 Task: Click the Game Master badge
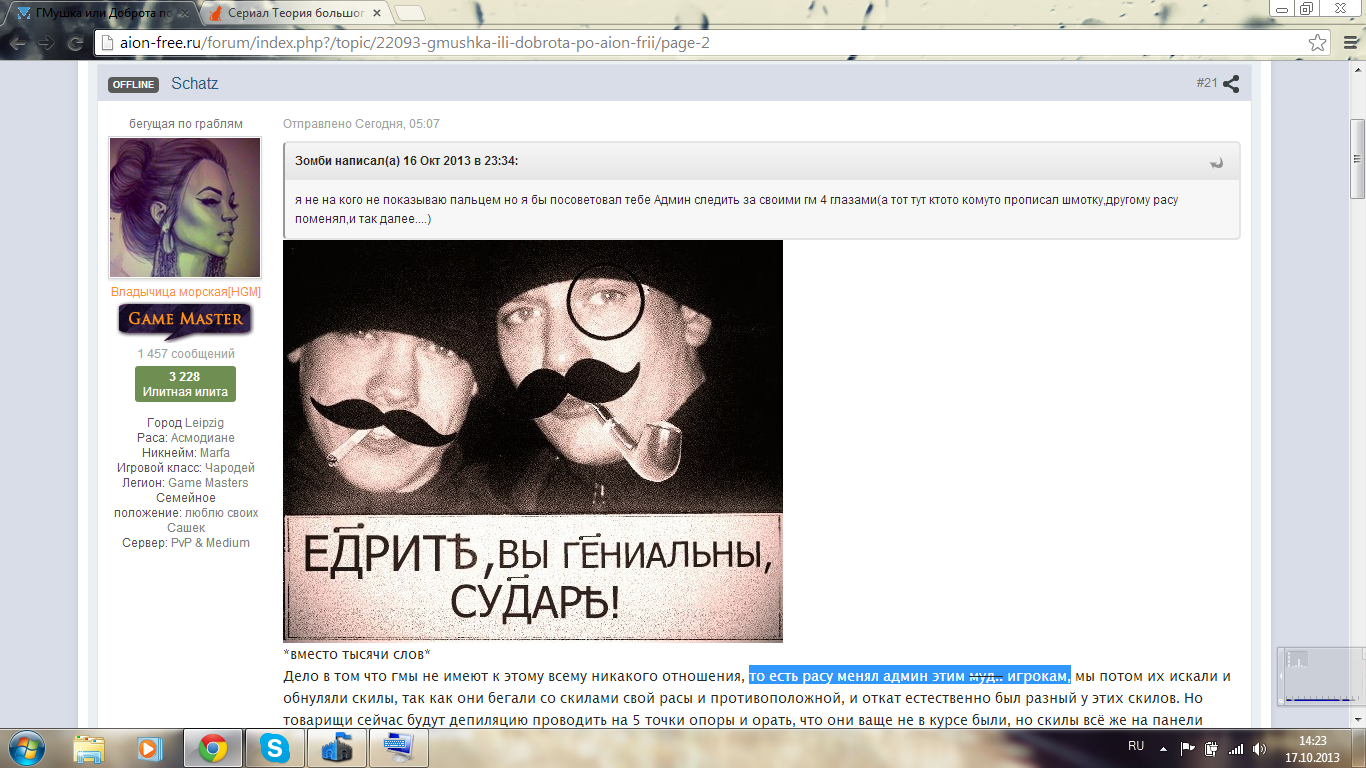point(185,320)
